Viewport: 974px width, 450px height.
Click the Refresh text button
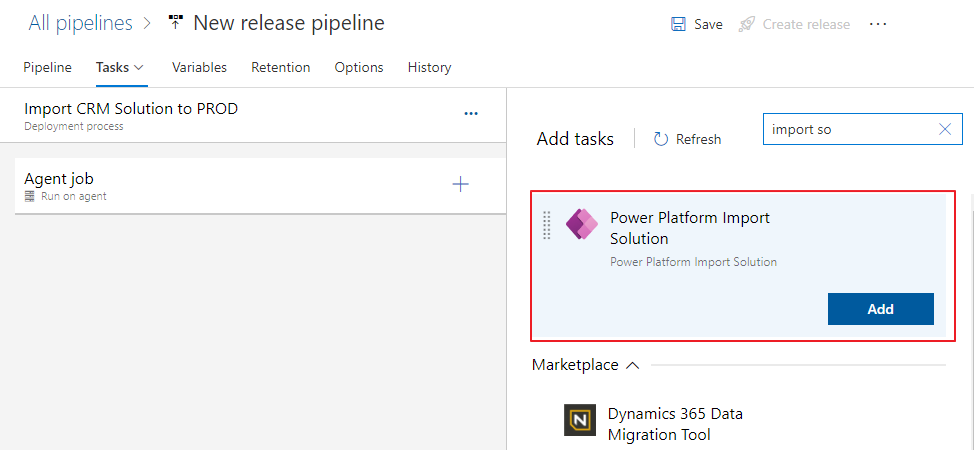click(x=699, y=139)
